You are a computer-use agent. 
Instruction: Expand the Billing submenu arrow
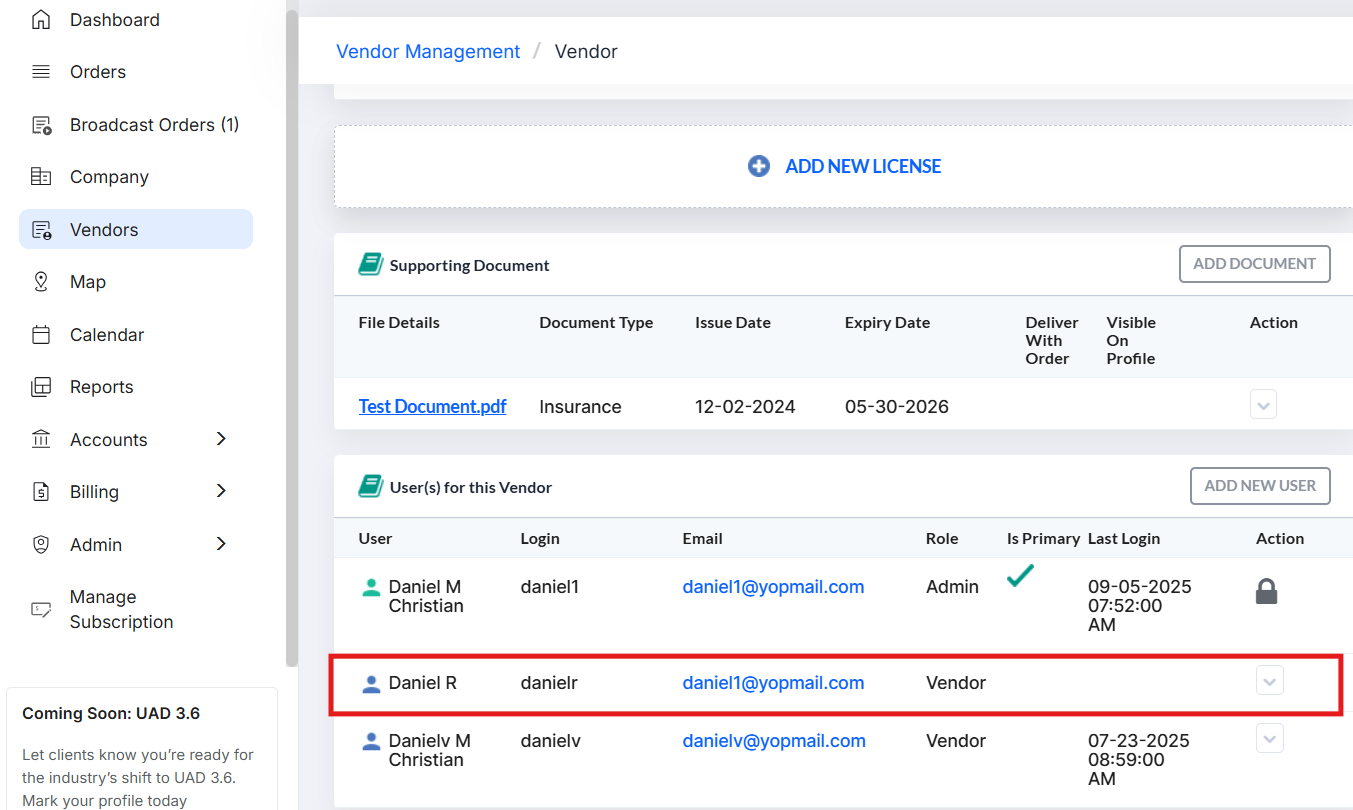(222, 491)
